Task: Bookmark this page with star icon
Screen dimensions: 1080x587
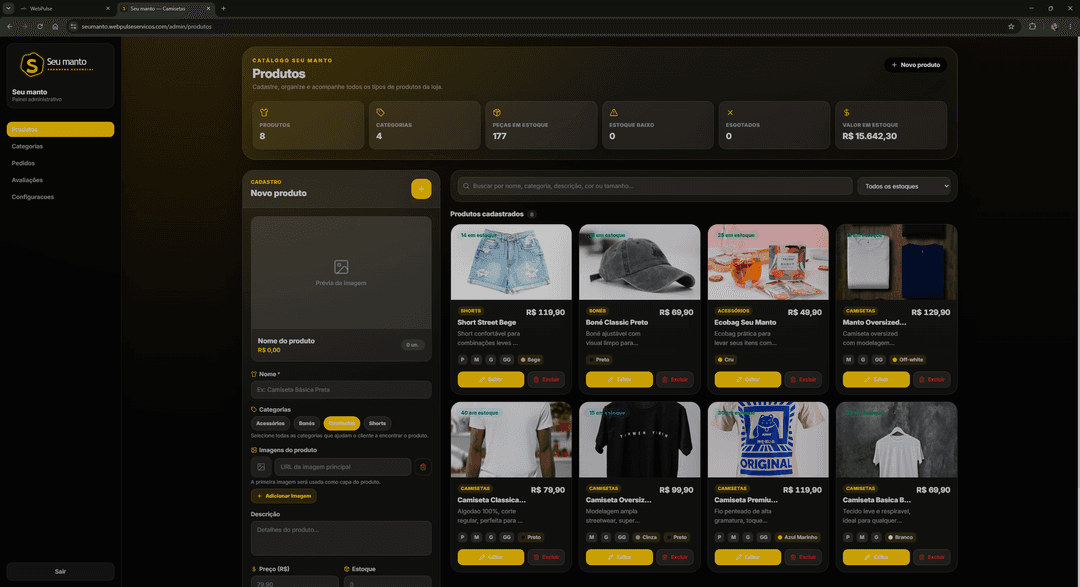Action: [x=1011, y=26]
